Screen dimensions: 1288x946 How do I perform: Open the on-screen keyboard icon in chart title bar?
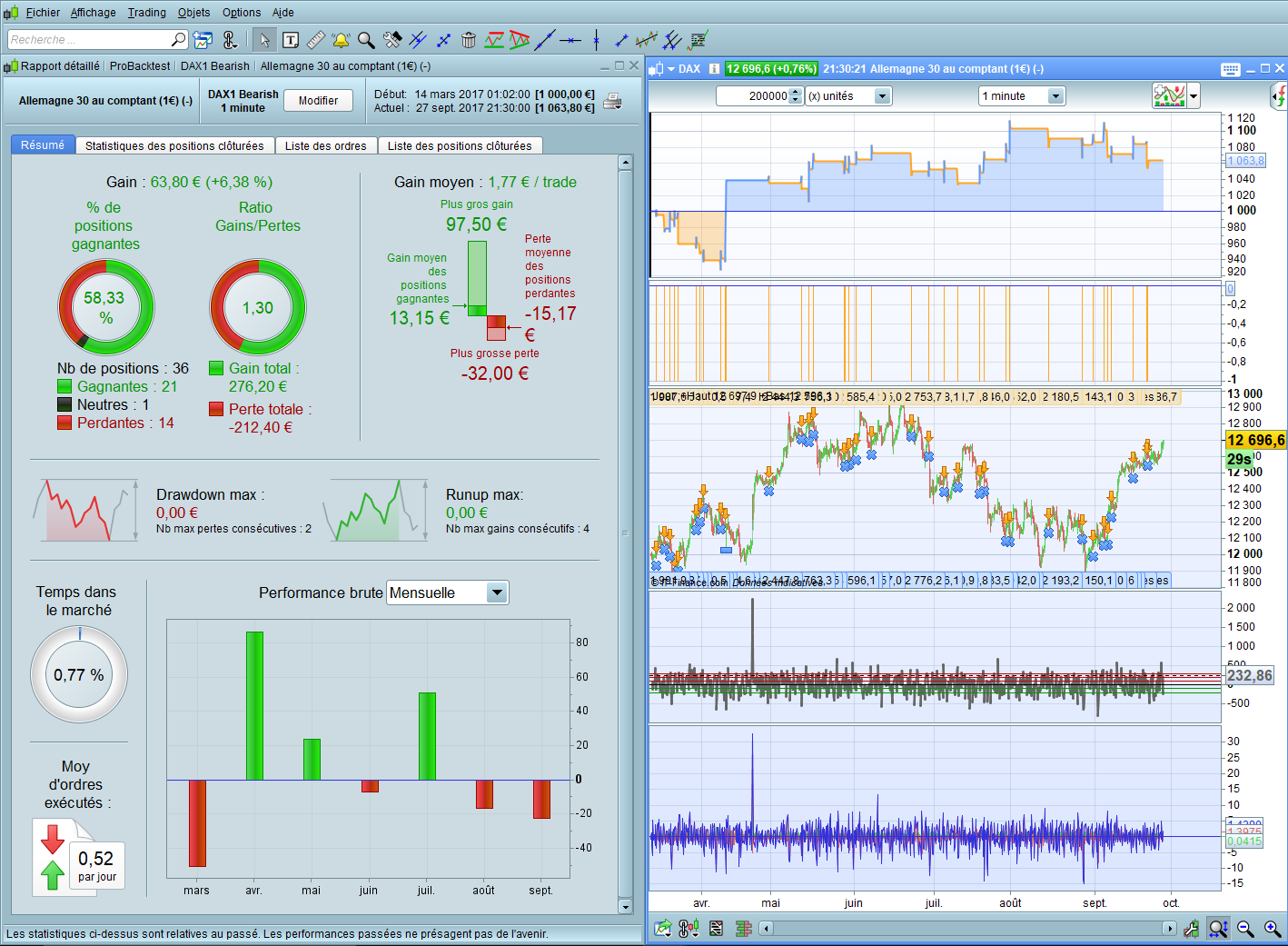1231,69
